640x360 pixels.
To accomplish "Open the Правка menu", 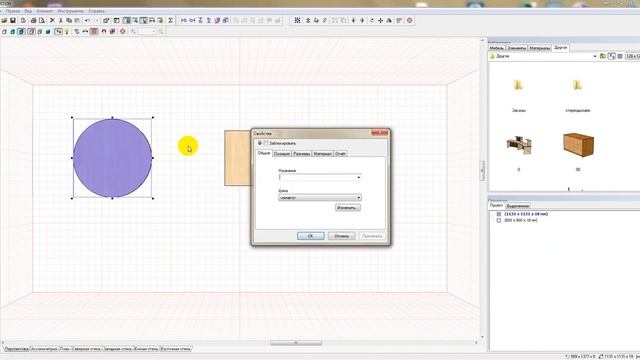I will pyautogui.click(x=13, y=11).
